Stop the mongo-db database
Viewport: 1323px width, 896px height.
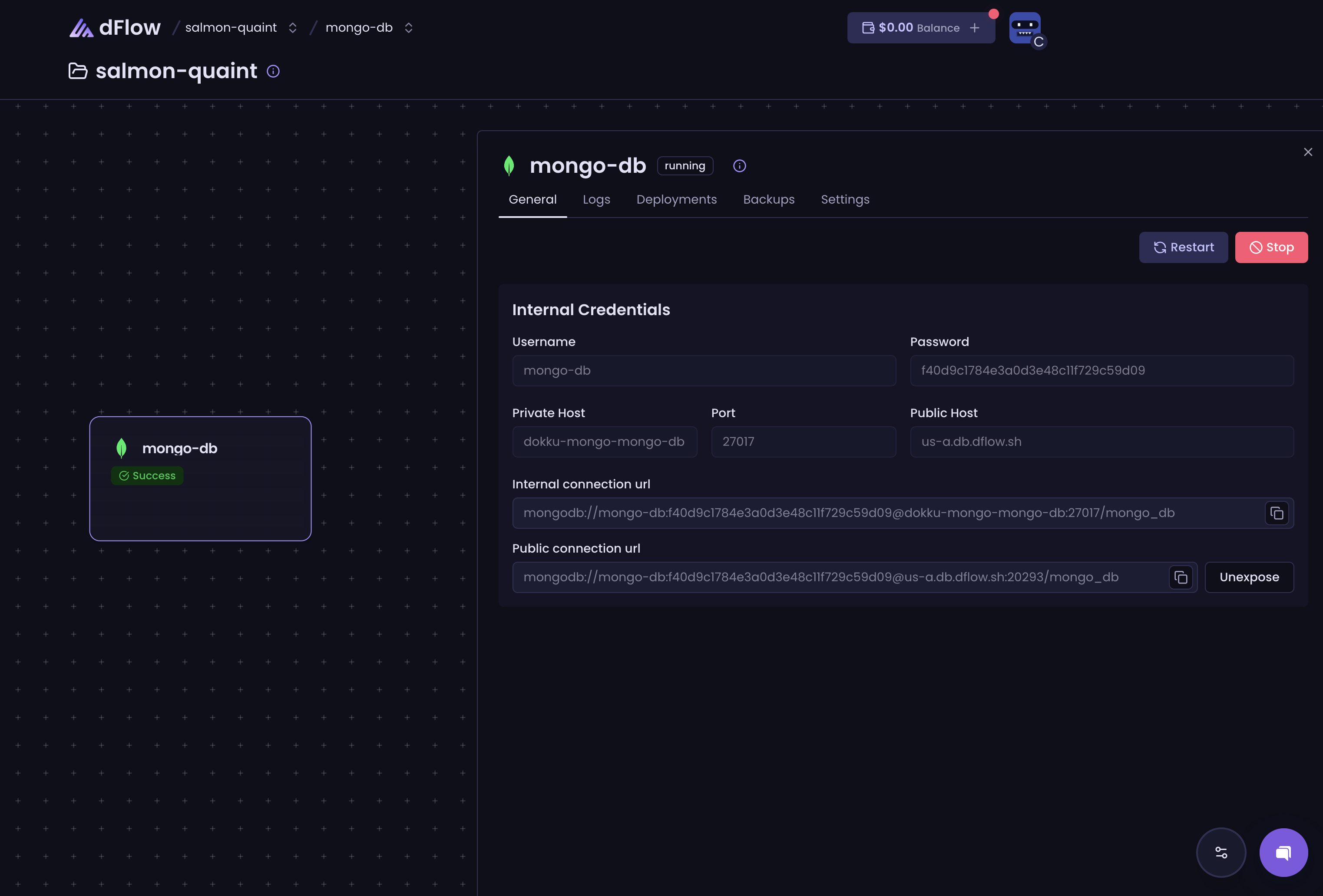coord(1270,247)
